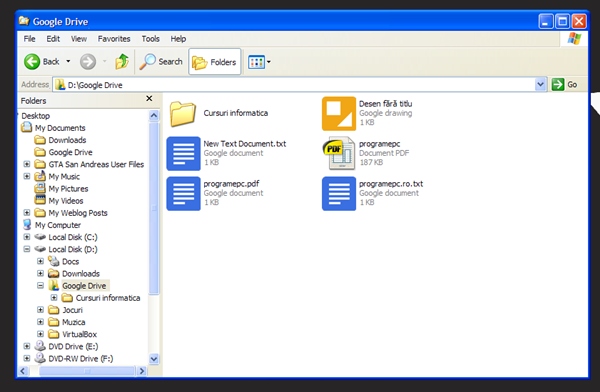
Task: Select the Desen fără titlu drawing icon
Action: pos(339,114)
